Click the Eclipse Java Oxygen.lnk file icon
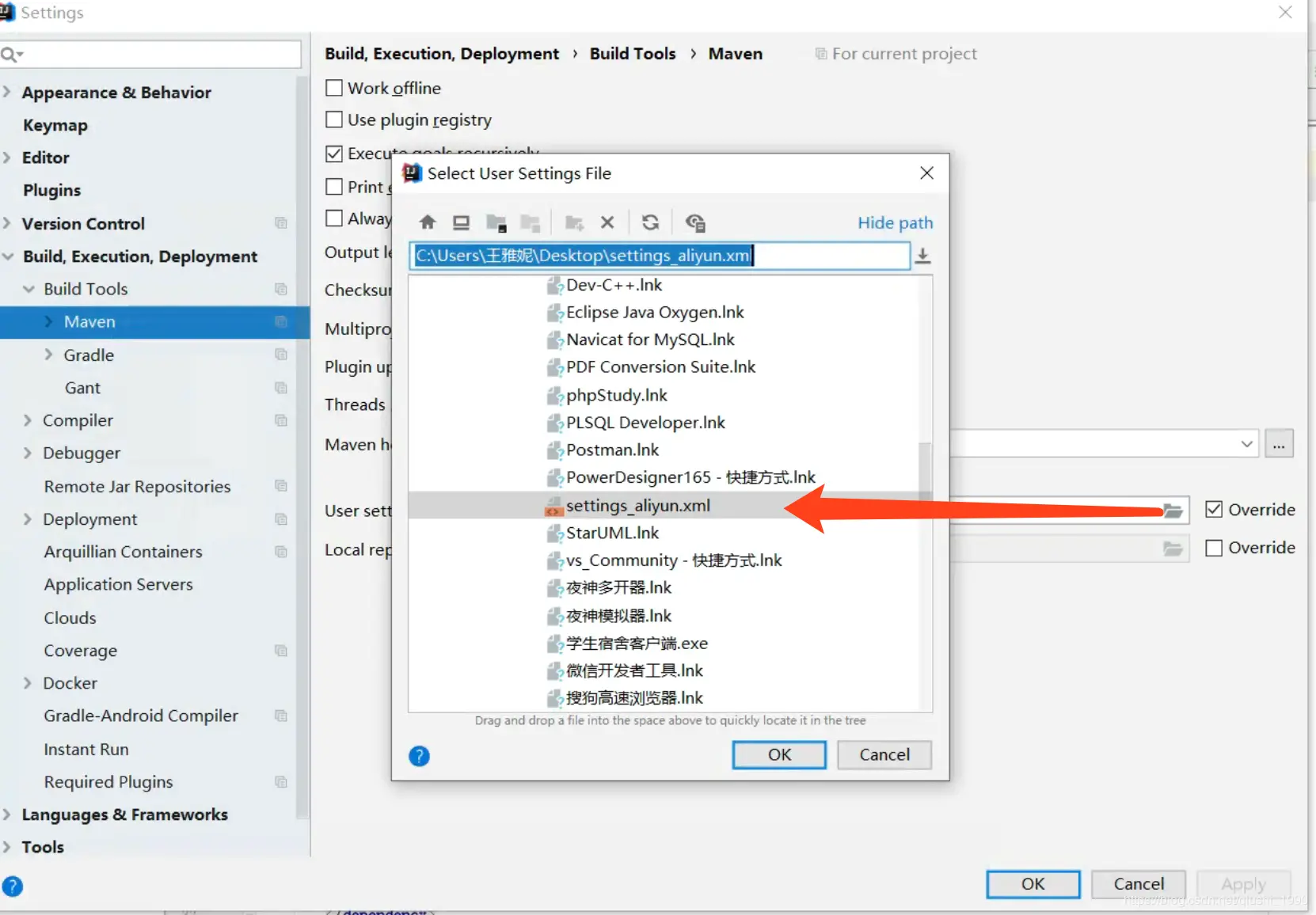This screenshot has width=1316, height=915. (554, 313)
